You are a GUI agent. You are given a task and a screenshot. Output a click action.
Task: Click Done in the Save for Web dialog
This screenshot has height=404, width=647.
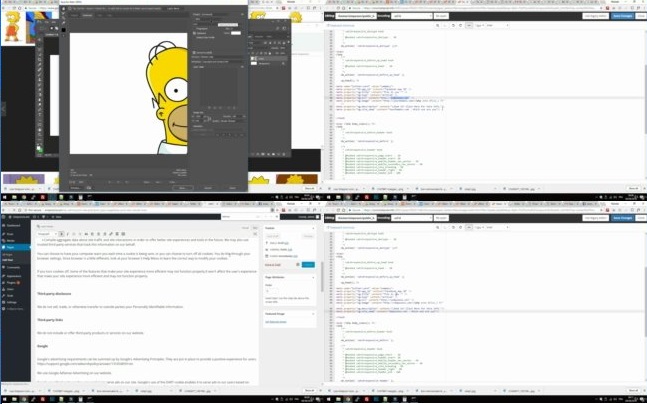(x=233, y=188)
